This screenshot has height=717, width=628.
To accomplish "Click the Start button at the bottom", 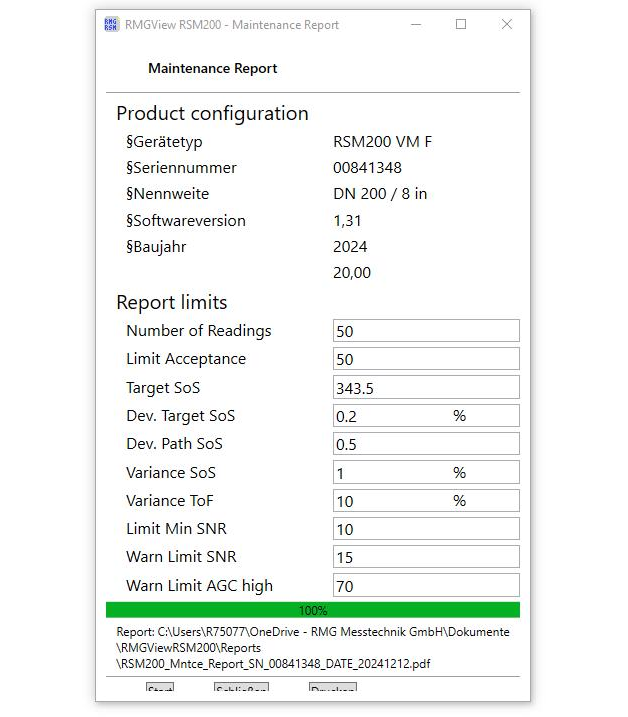I will click(x=160, y=688).
